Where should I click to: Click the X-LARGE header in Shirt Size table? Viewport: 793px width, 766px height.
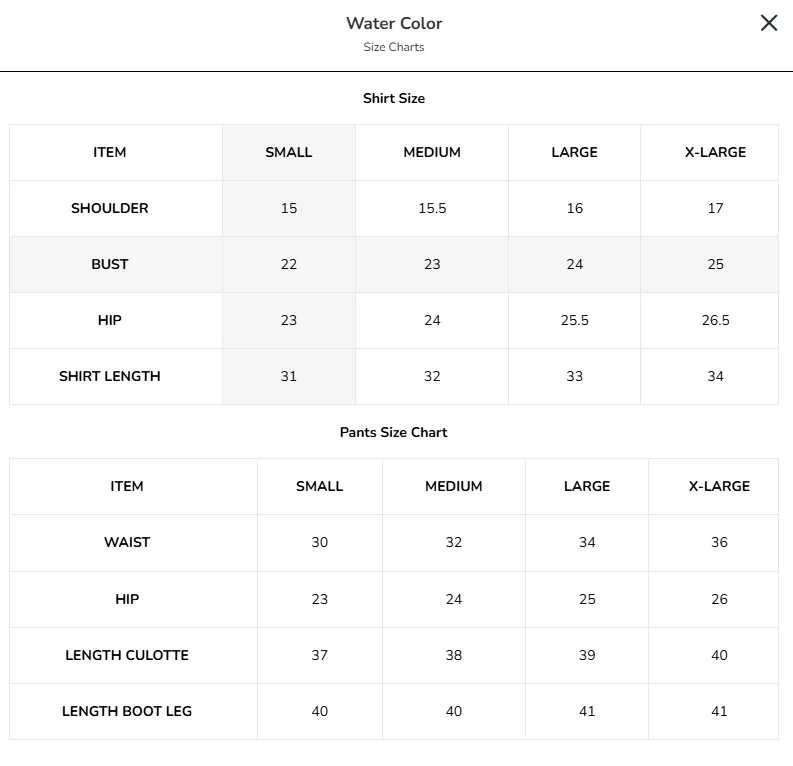click(715, 152)
